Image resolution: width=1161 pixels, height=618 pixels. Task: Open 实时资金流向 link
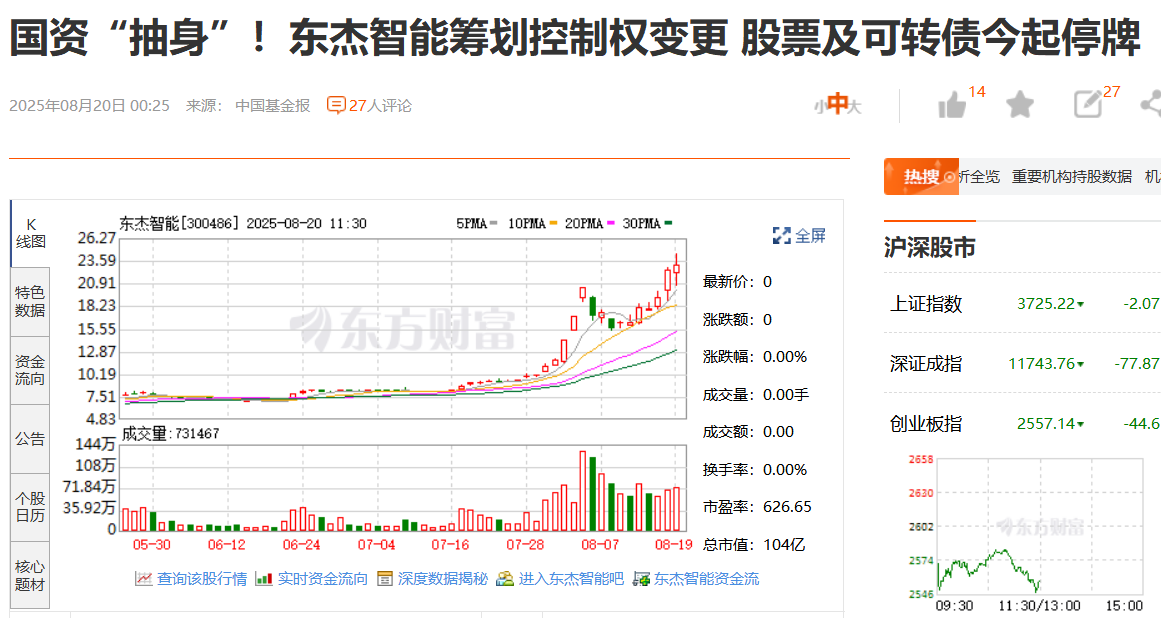[322, 579]
